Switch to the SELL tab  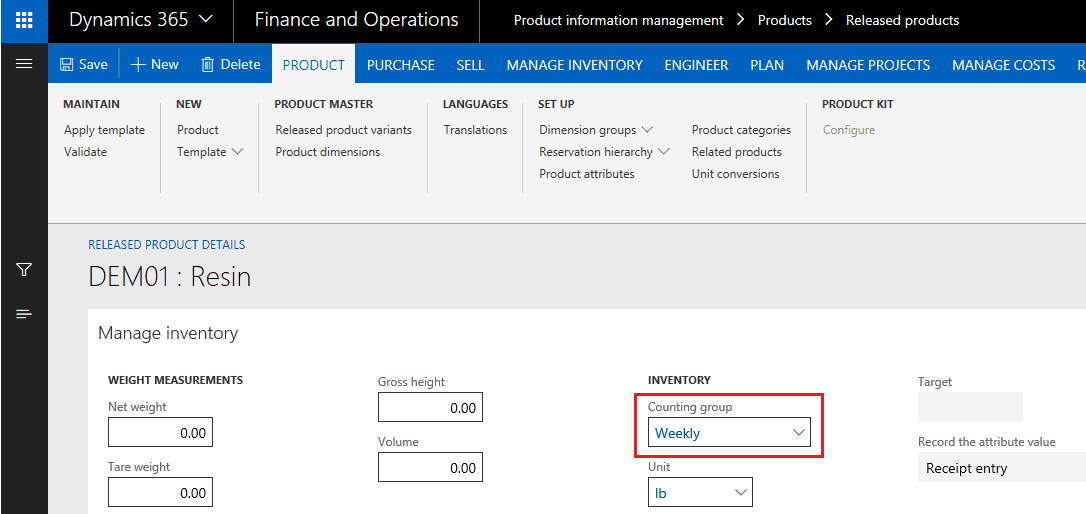click(x=471, y=65)
